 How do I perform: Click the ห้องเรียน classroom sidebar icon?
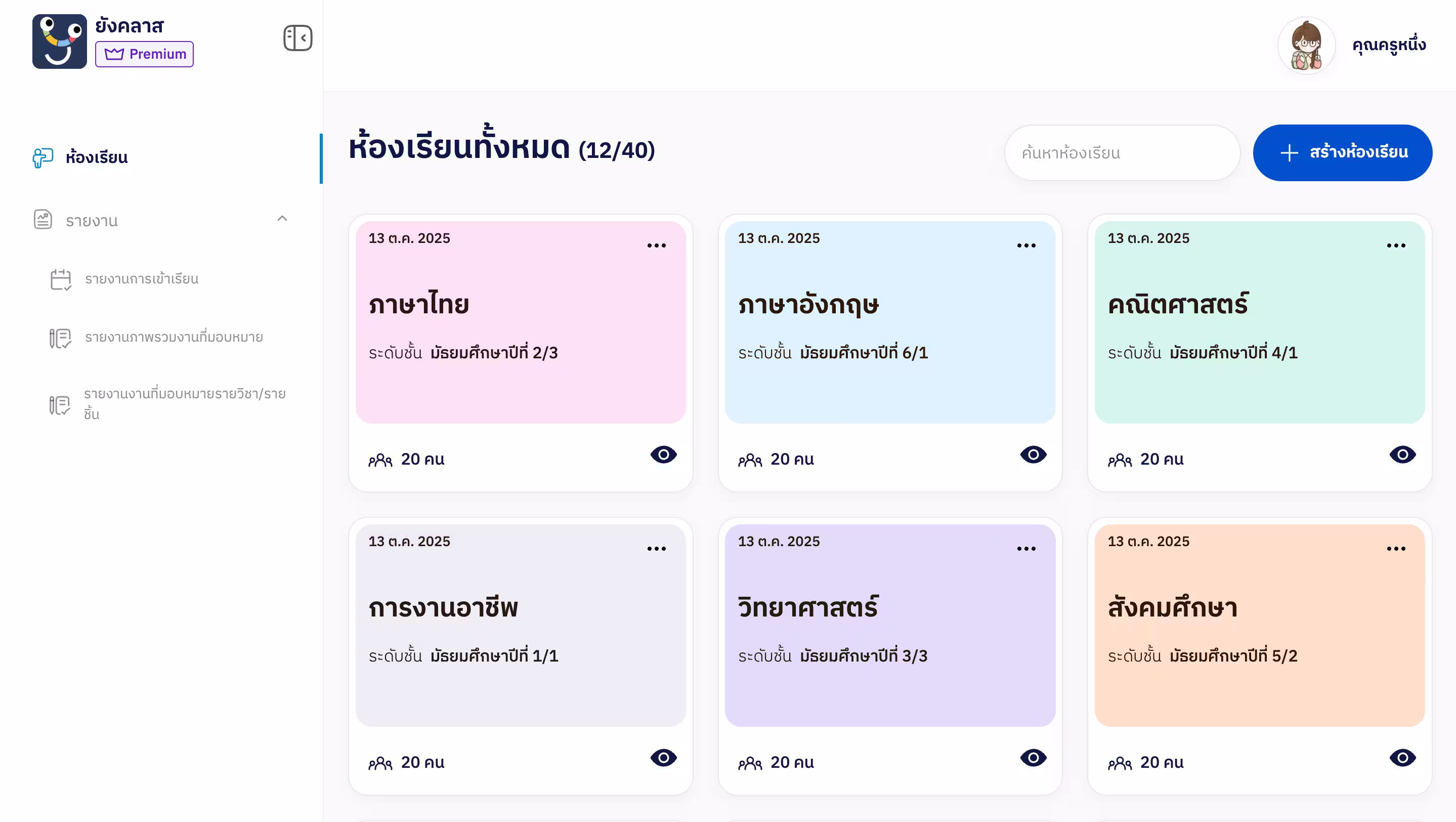(43, 157)
